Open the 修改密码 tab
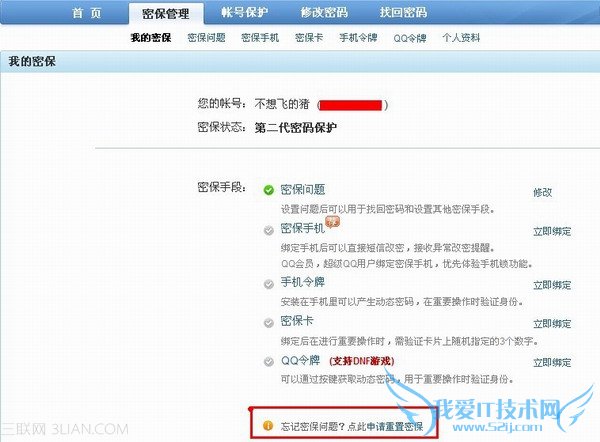The image size is (600, 442). click(x=324, y=12)
